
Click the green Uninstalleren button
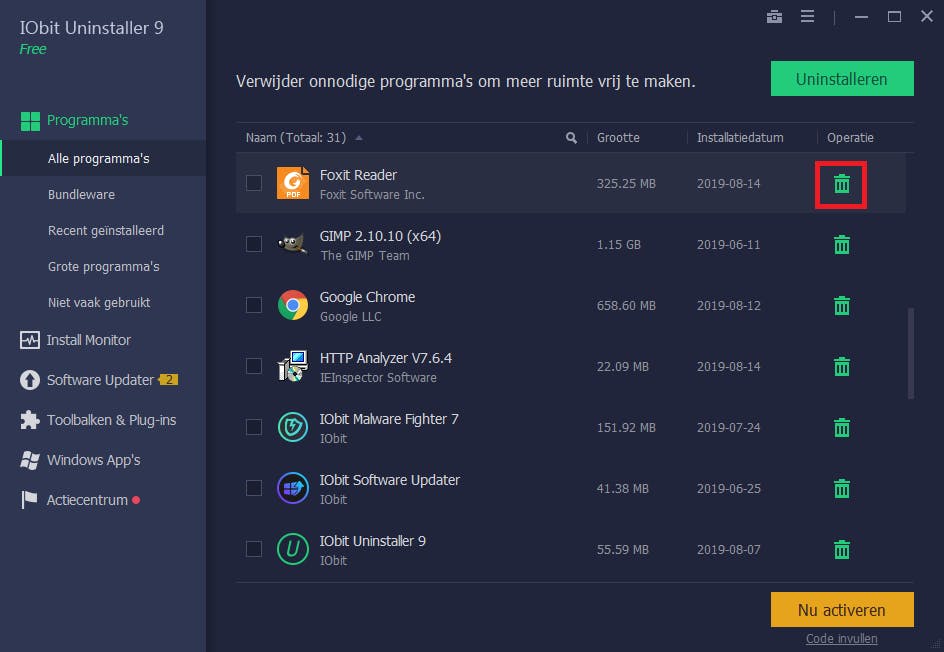[842, 79]
